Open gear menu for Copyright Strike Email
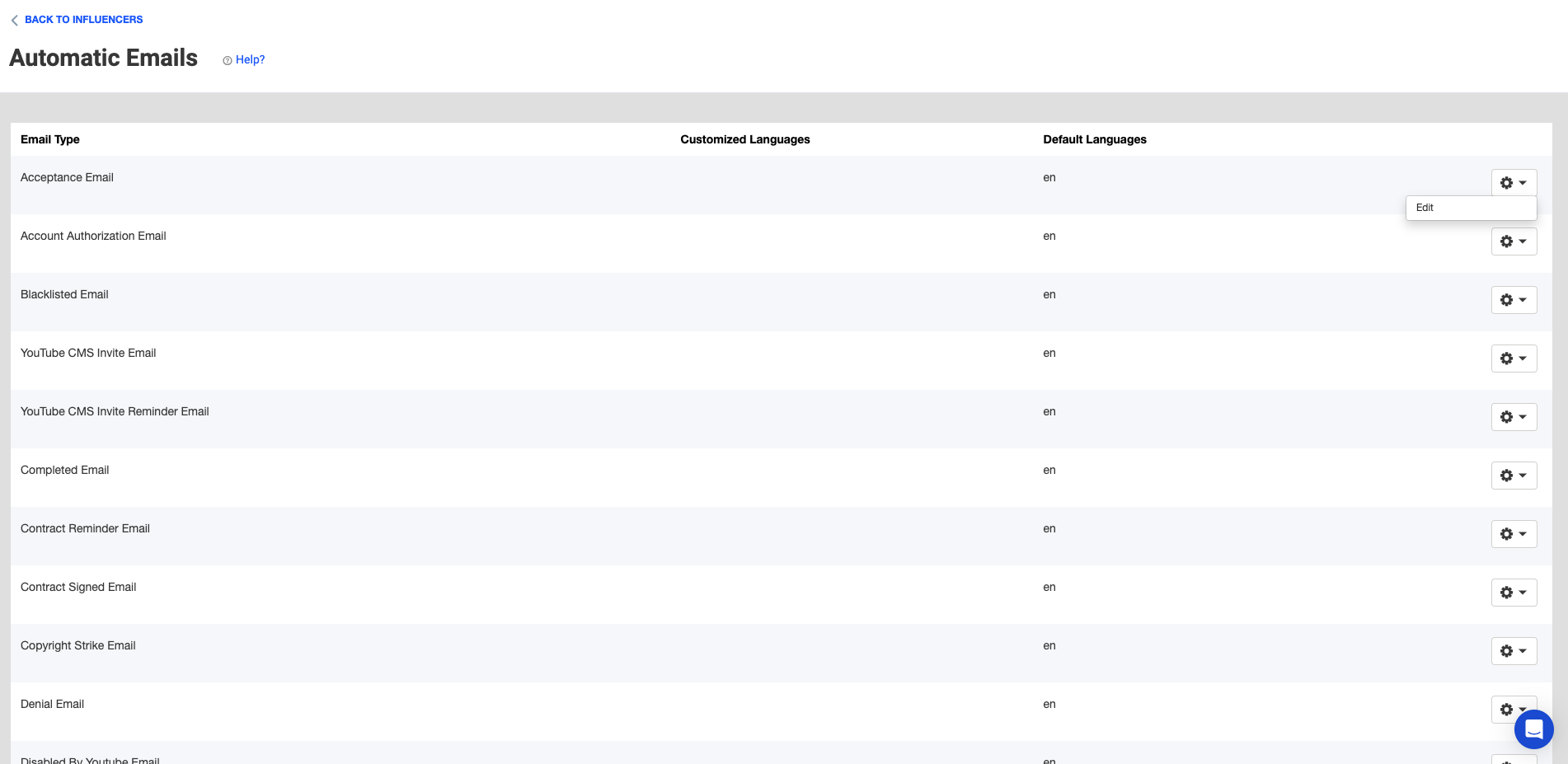This screenshot has height=764, width=1568. tap(1514, 651)
